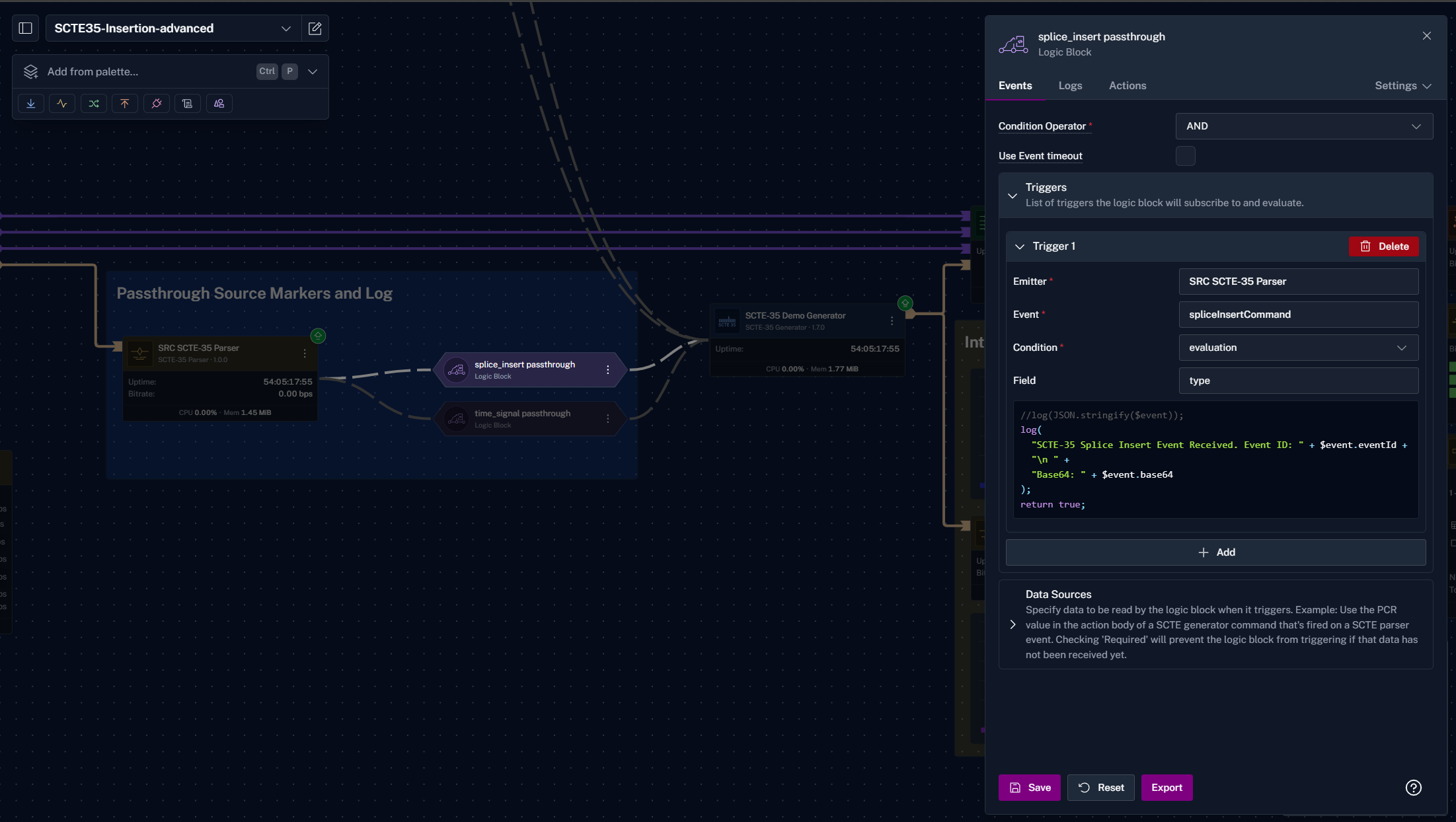Save the logic block configuration
Screen dimensions: 1456x822
1030,788
